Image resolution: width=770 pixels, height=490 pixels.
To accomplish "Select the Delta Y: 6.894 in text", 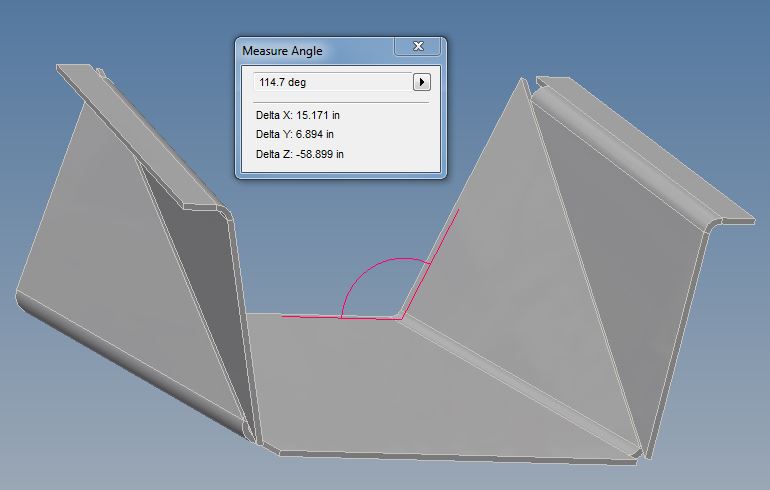I will point(295,134).
